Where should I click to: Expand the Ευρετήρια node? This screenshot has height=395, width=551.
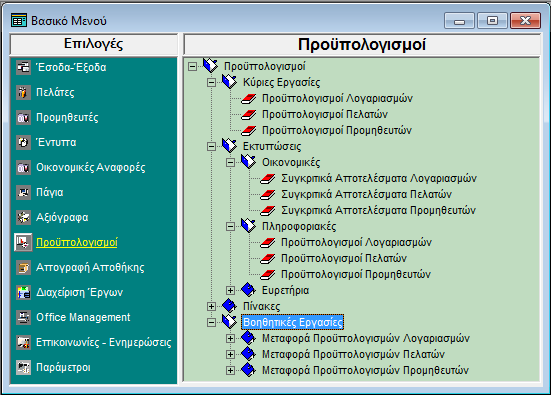(230, 290)
